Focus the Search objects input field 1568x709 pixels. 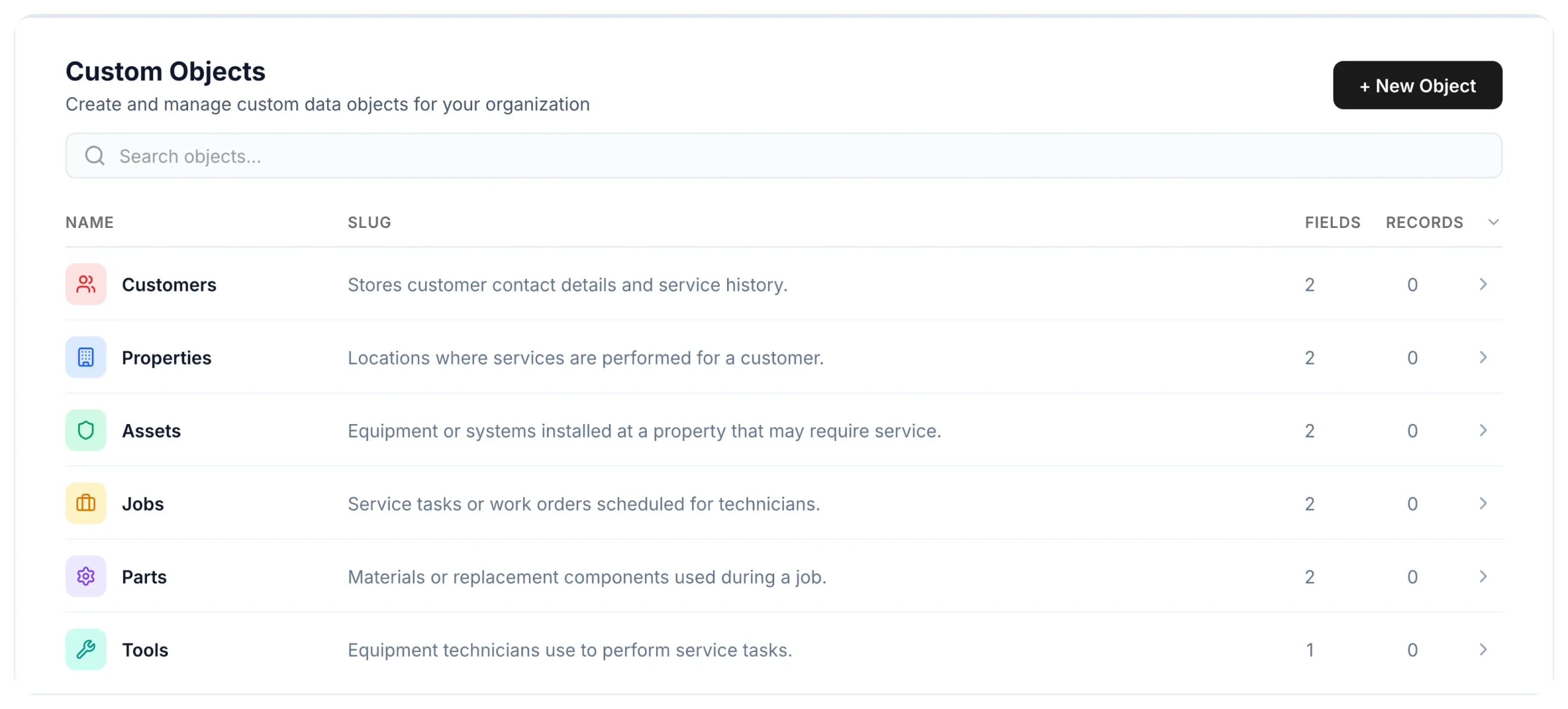(783, 156)
